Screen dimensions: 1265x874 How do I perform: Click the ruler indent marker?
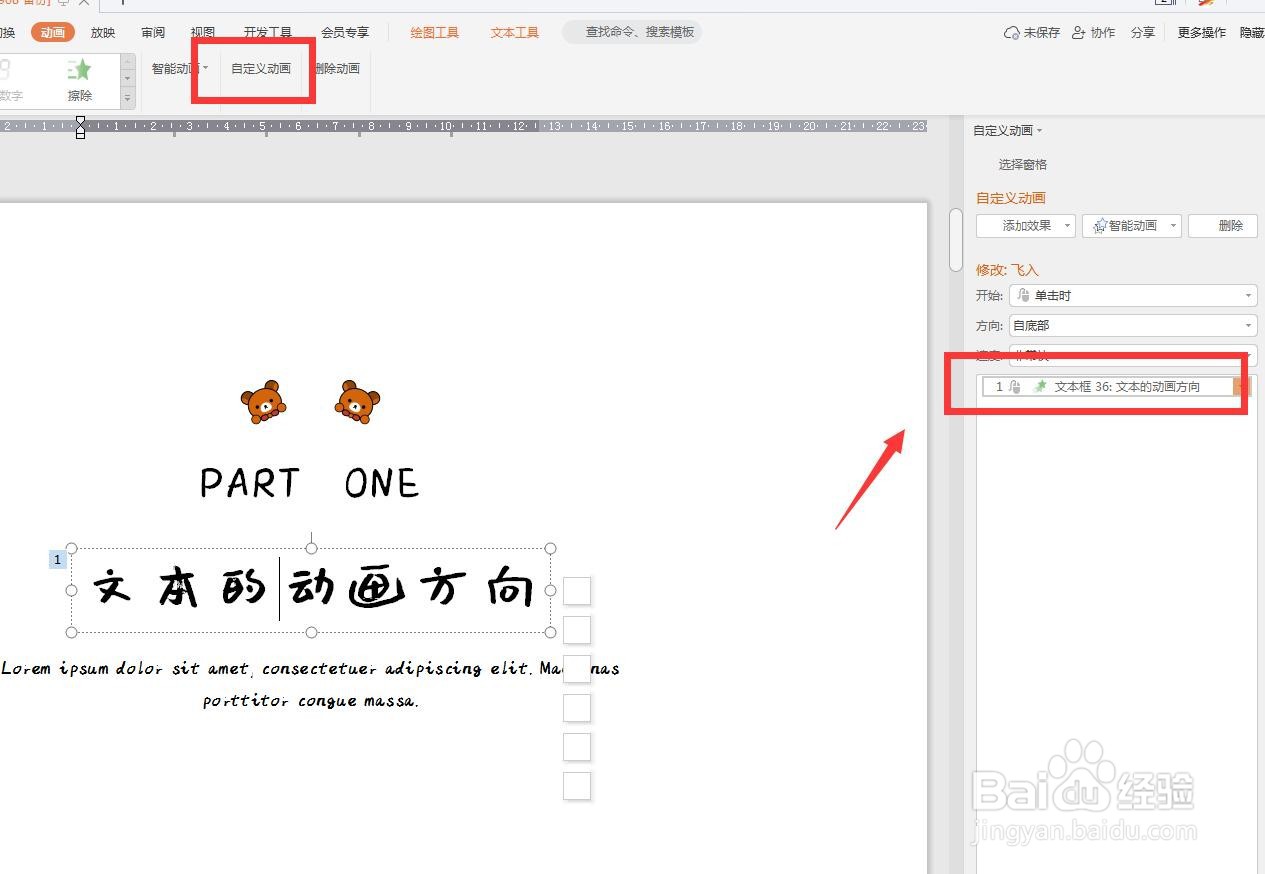tap(81, 127)
